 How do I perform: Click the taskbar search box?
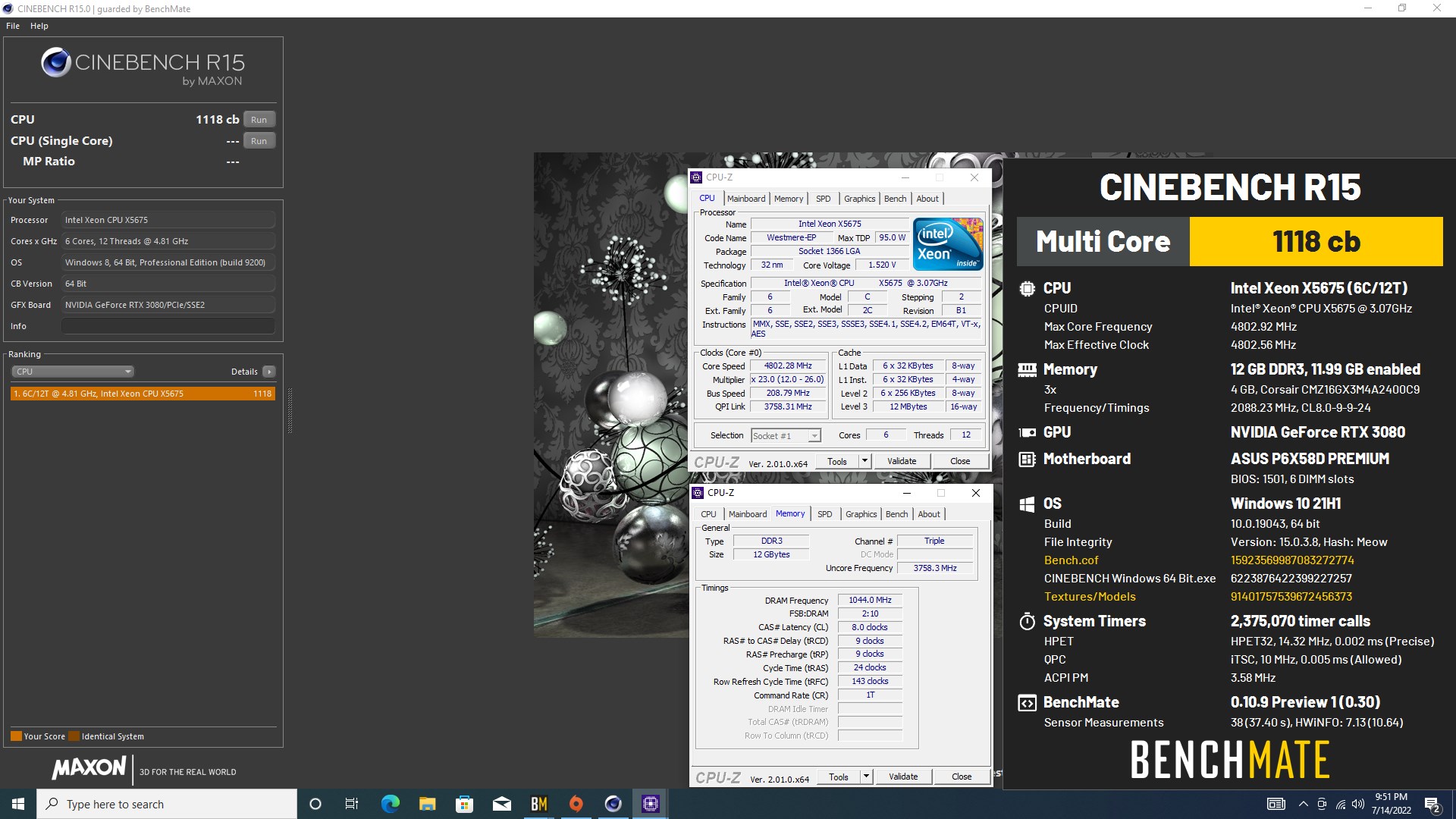pyautogui.click(x=167, y=804)
